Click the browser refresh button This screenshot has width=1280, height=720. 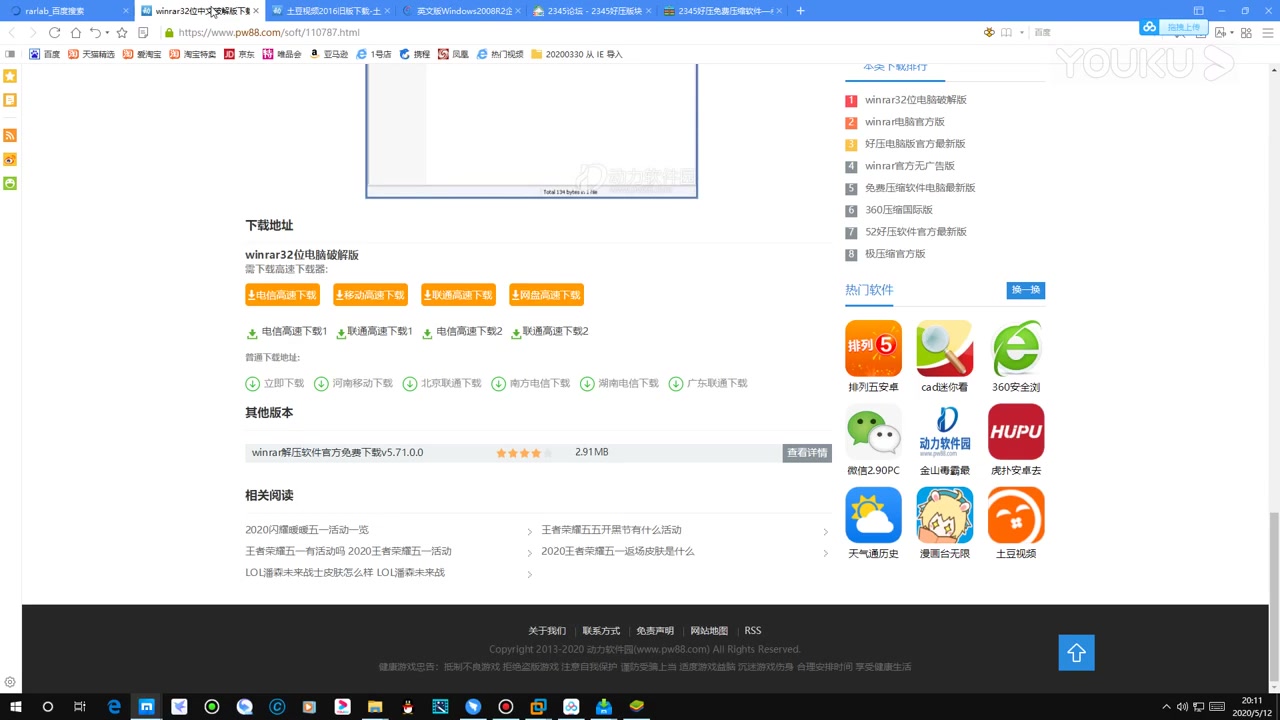coord(54,32)
